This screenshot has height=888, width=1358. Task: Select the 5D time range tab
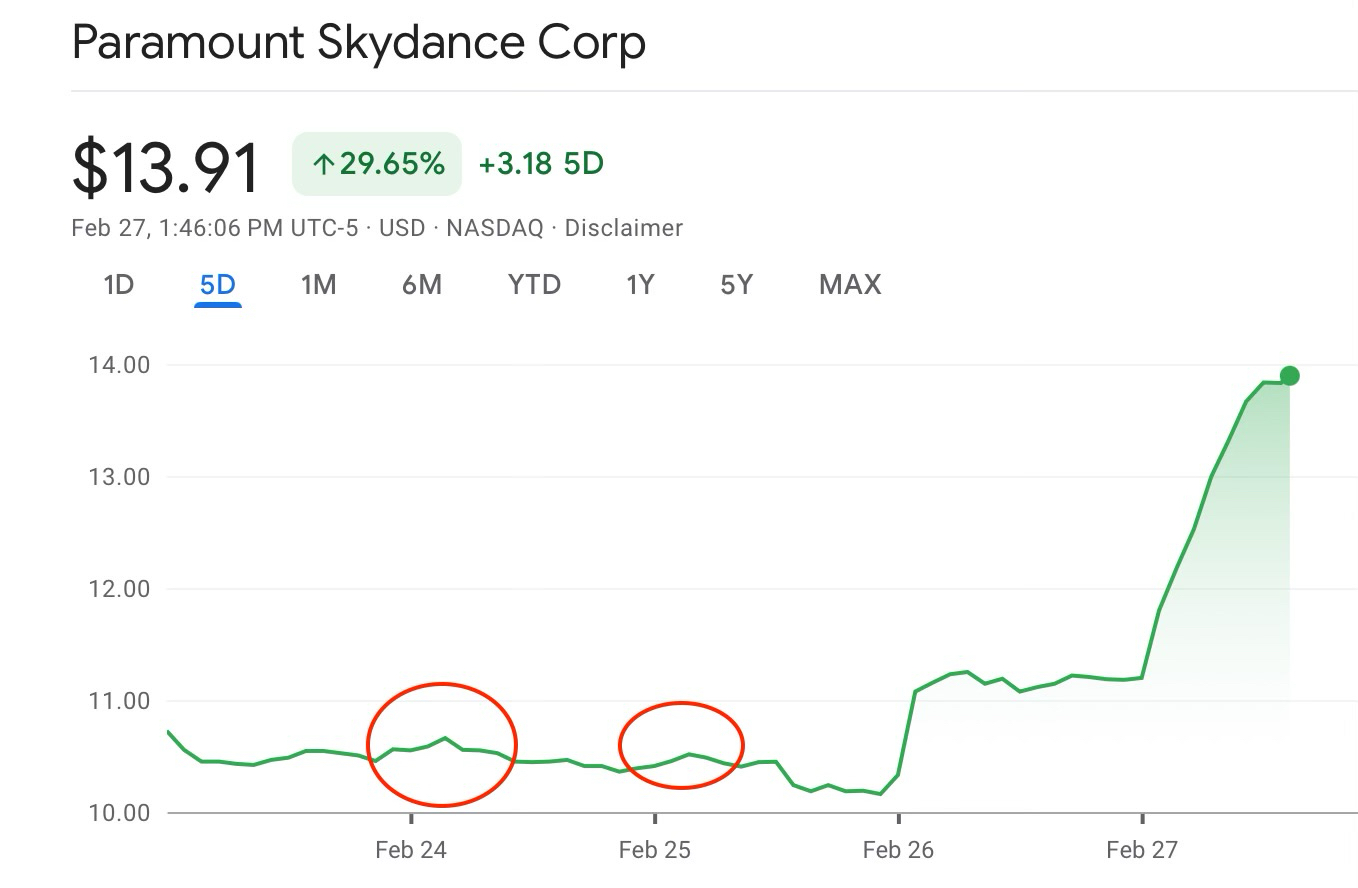[217, 285]
